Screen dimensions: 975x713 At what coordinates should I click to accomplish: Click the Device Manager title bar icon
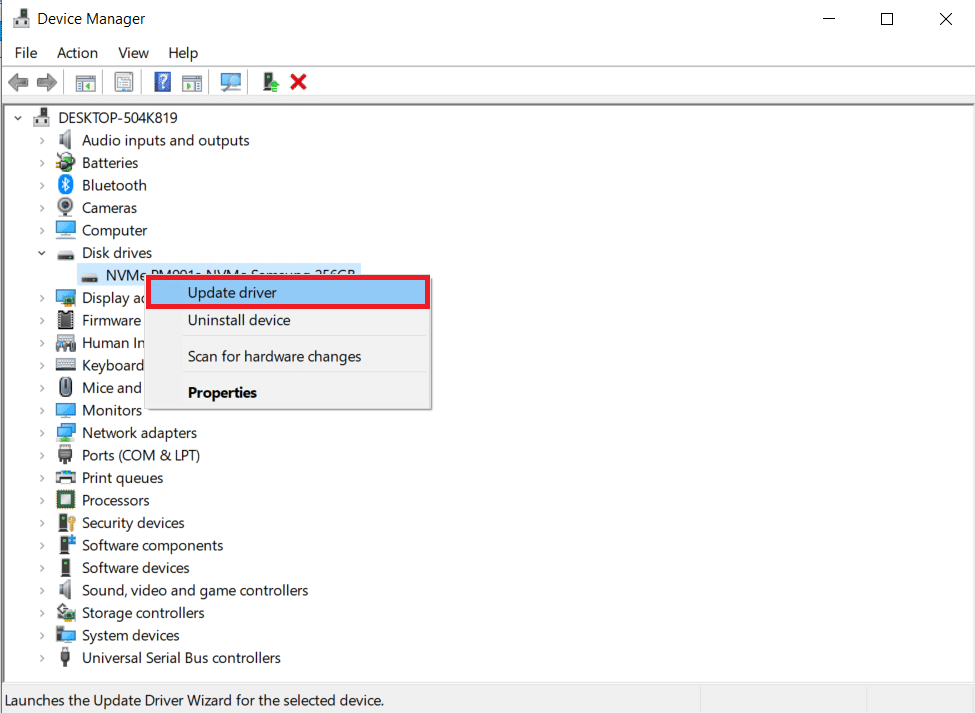pyautogui.click(x=21, y=19)
